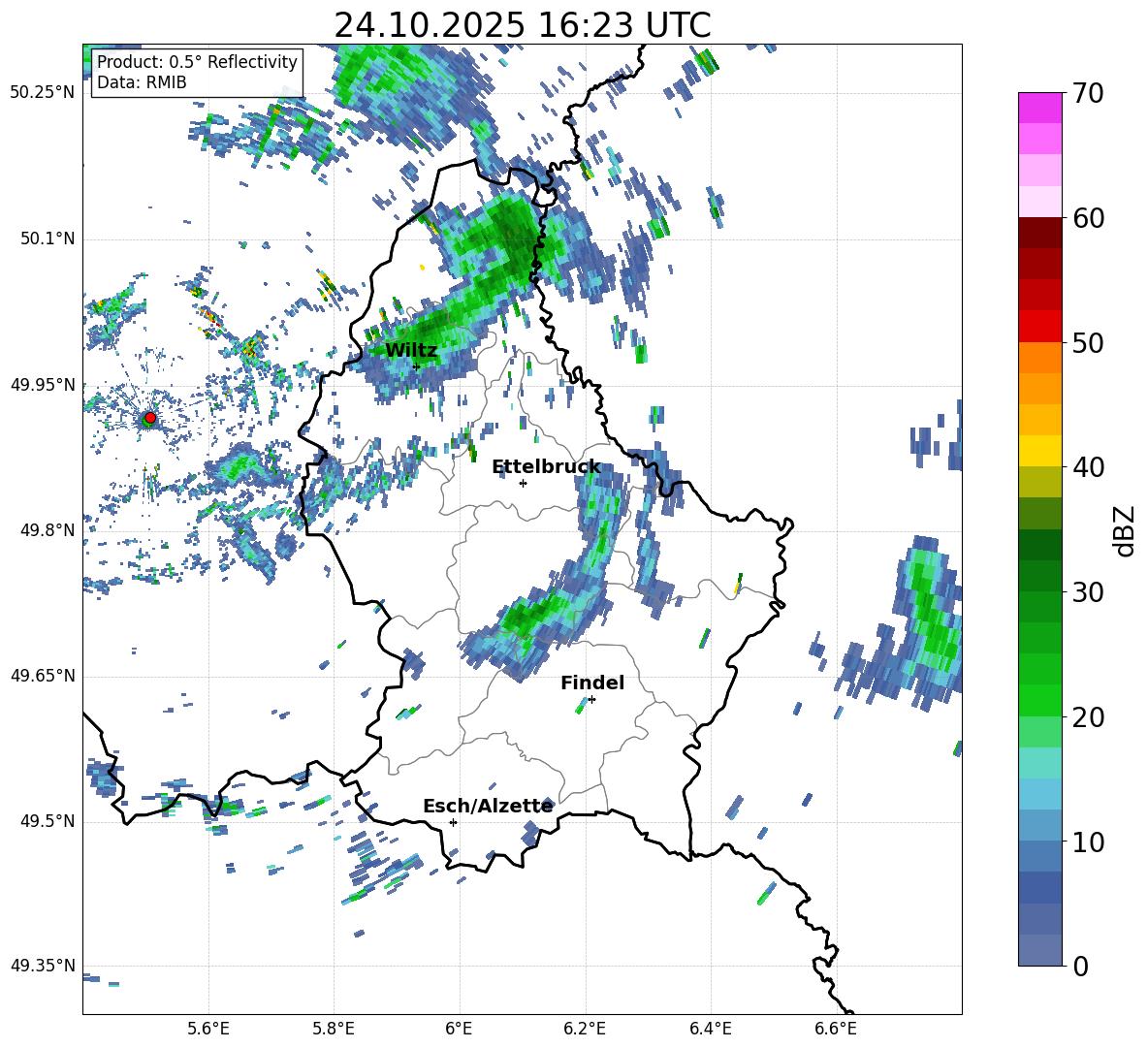Screen dimensions: 1148x1048
Task: Click the 0 tick on the colorbar
Action: [1081, 966]
